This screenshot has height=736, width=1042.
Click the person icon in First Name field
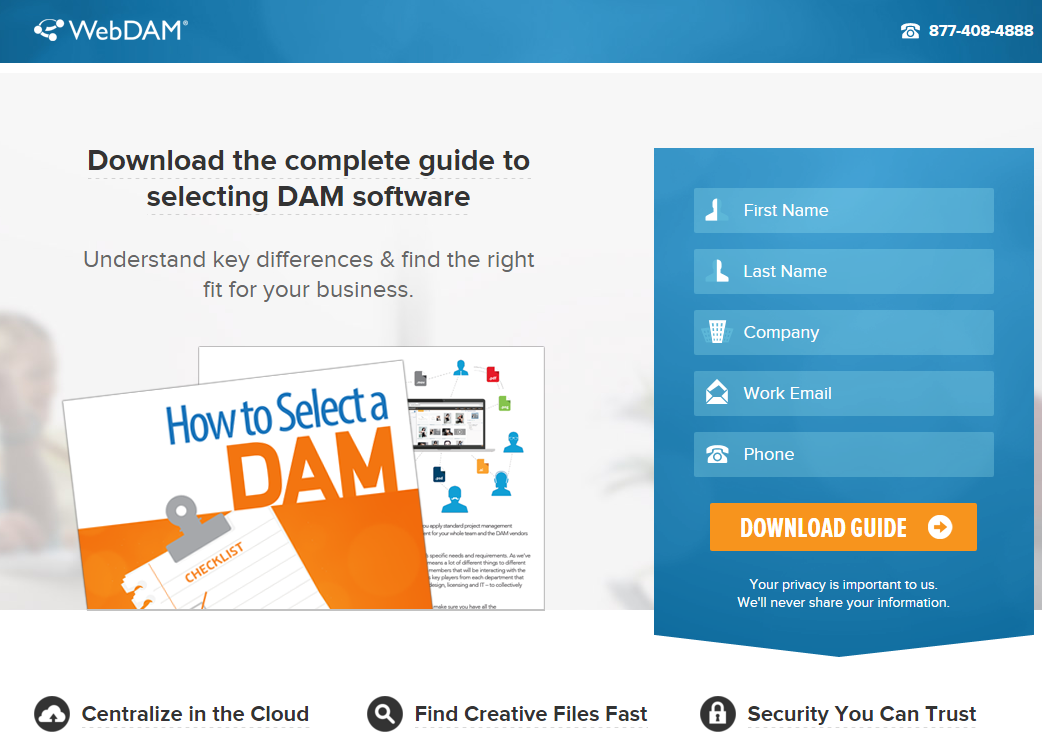click(x=716, y=210)
